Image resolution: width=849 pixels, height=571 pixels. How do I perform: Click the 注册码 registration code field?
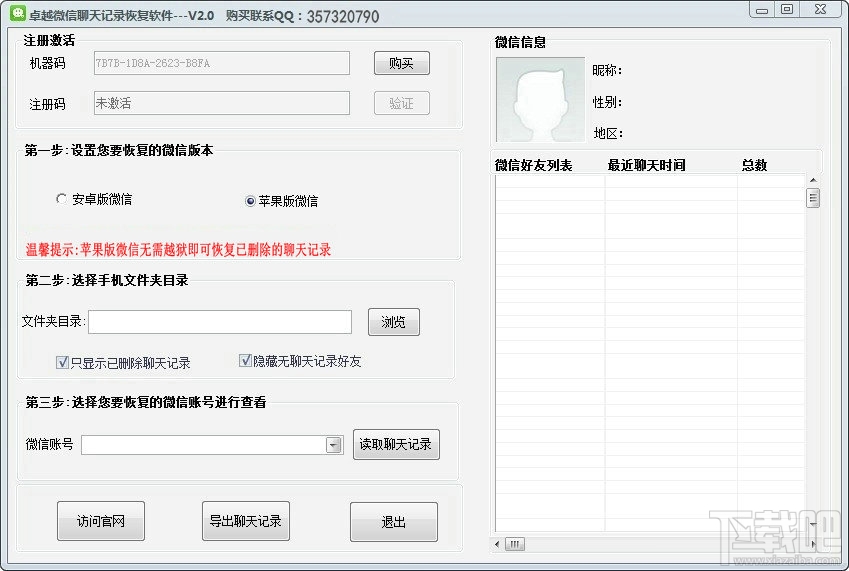tap(221, 103)
